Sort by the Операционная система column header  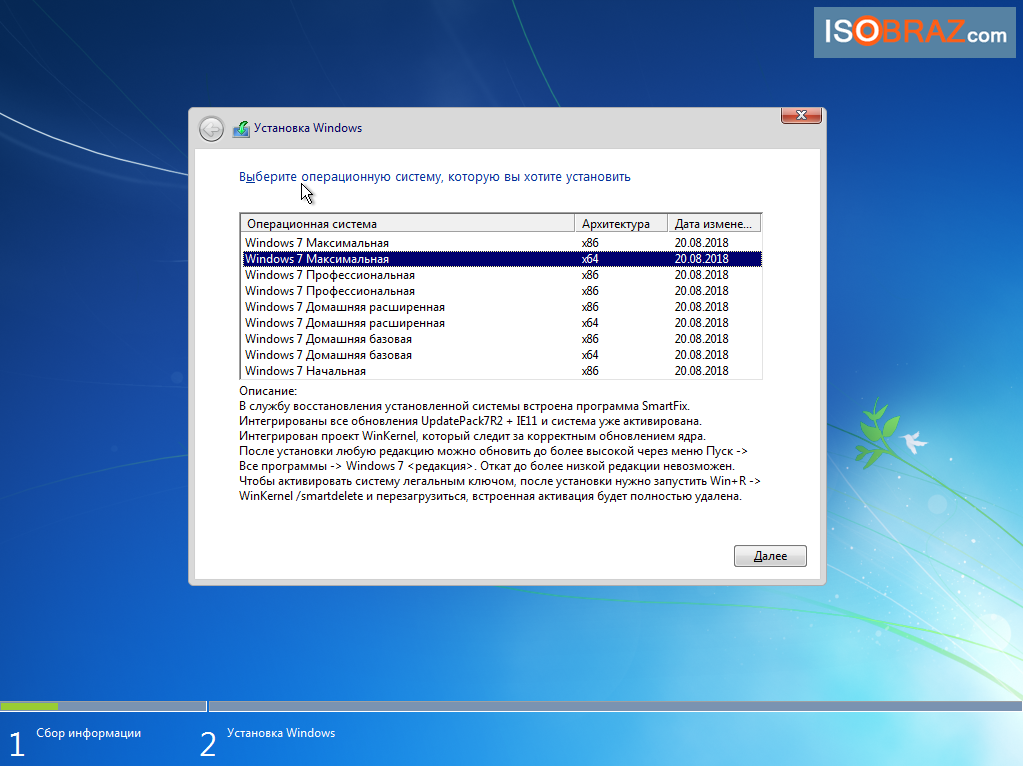click(x=407, y=224)
